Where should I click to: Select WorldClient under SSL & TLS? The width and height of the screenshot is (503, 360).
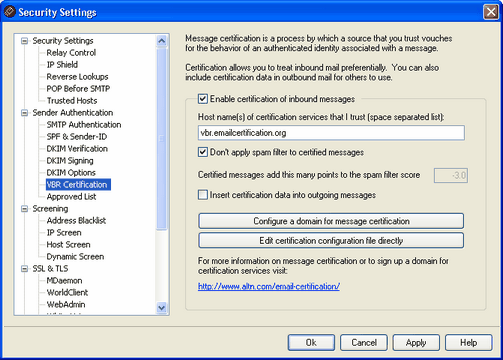[x=67, y=293]
